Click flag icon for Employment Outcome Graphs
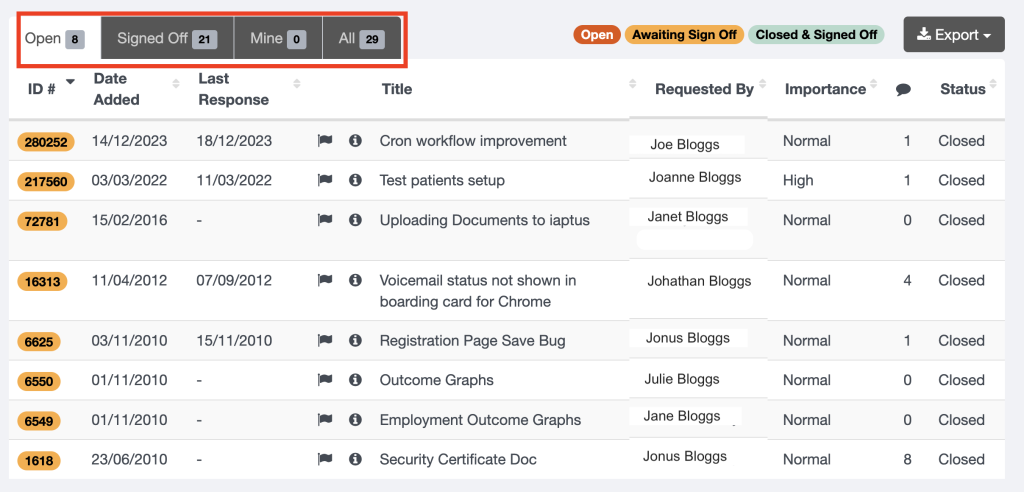Screen dimensions: 1024x492 point(325,420)
